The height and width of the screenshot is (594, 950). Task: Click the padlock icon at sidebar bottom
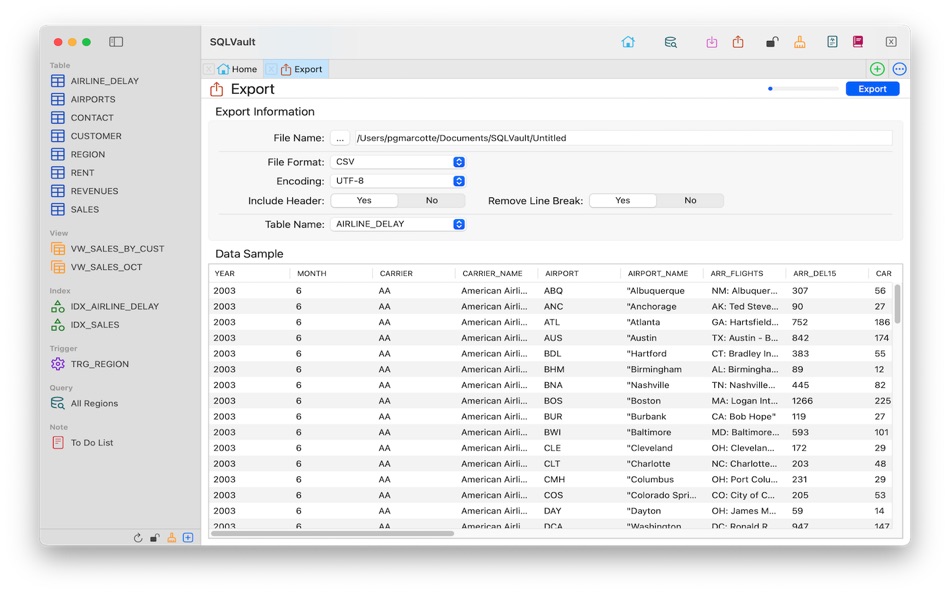click(x=154, y=538)
